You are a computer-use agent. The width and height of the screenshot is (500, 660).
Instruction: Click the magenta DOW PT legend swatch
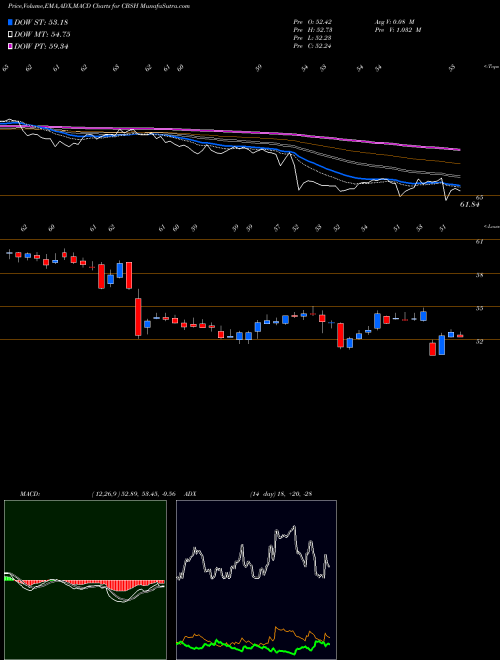point(10,46)
